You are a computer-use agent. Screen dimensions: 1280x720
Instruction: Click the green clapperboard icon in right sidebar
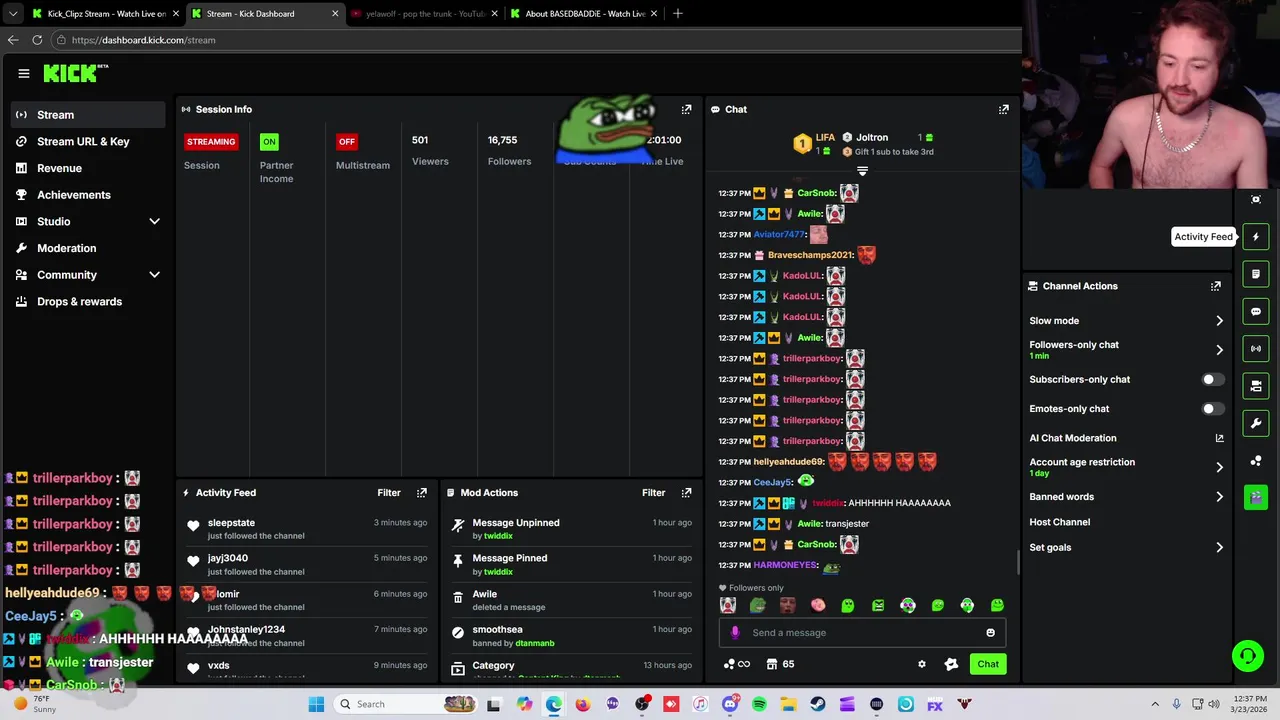pyautogui.click(x=1256, y=497)
